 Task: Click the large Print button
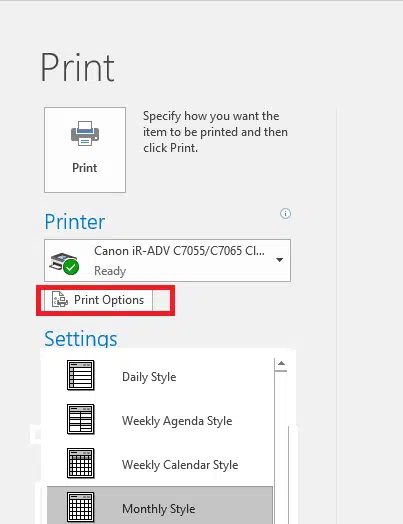pos(85,150)
